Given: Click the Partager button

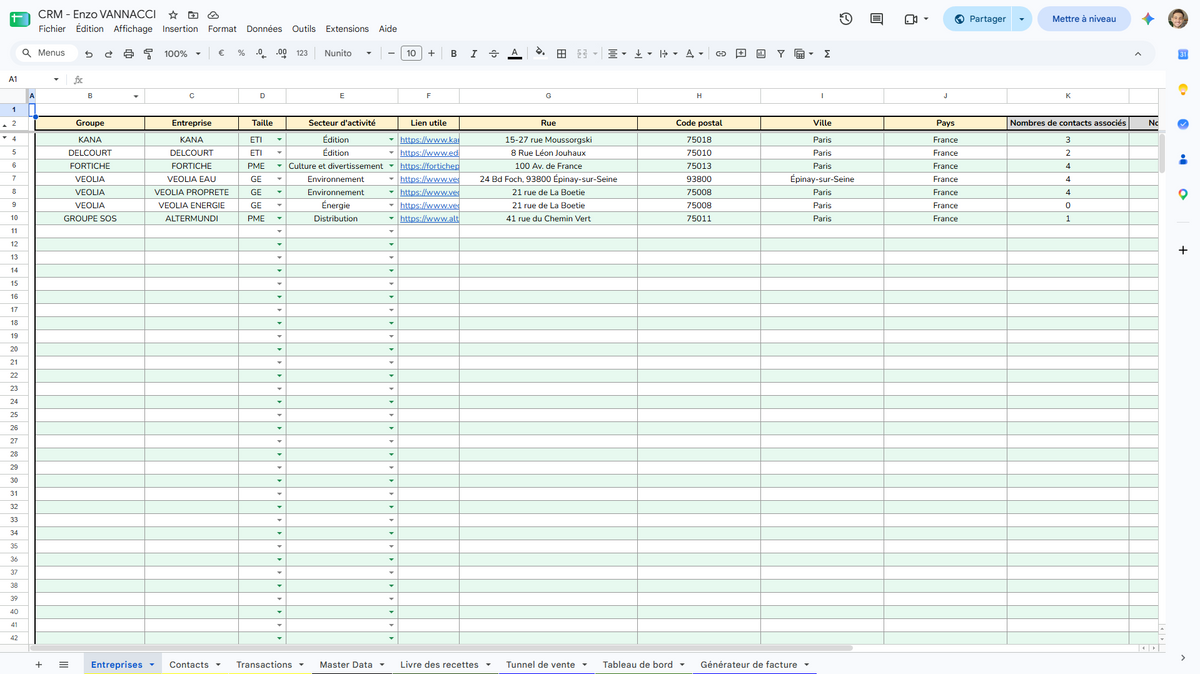Looking at the screenshot, I should click(979, 19).
